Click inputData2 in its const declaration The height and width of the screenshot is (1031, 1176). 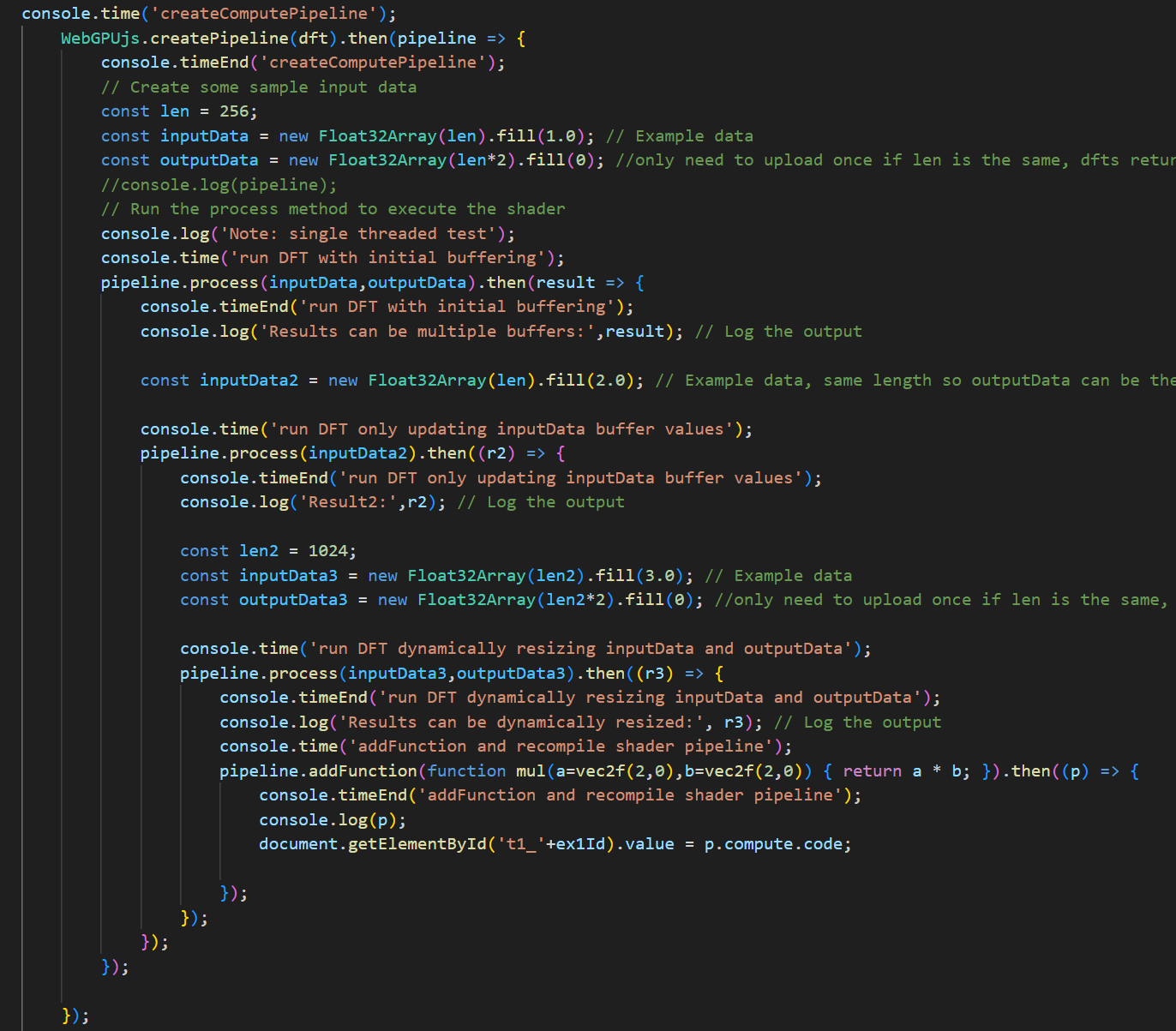pos(249,380)
